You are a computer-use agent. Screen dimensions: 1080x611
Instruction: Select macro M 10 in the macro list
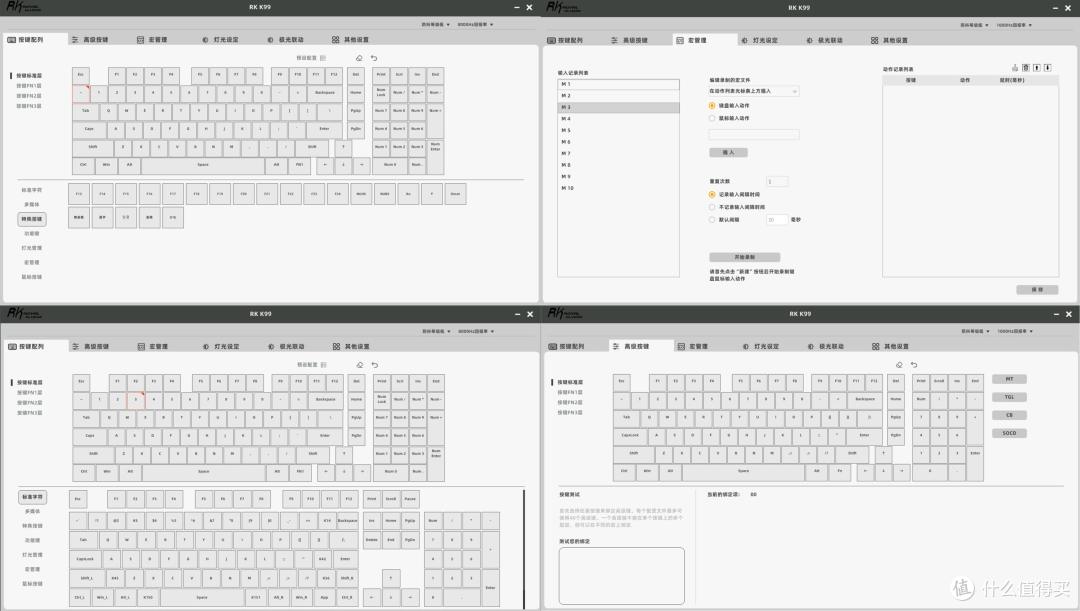point(619,188)
